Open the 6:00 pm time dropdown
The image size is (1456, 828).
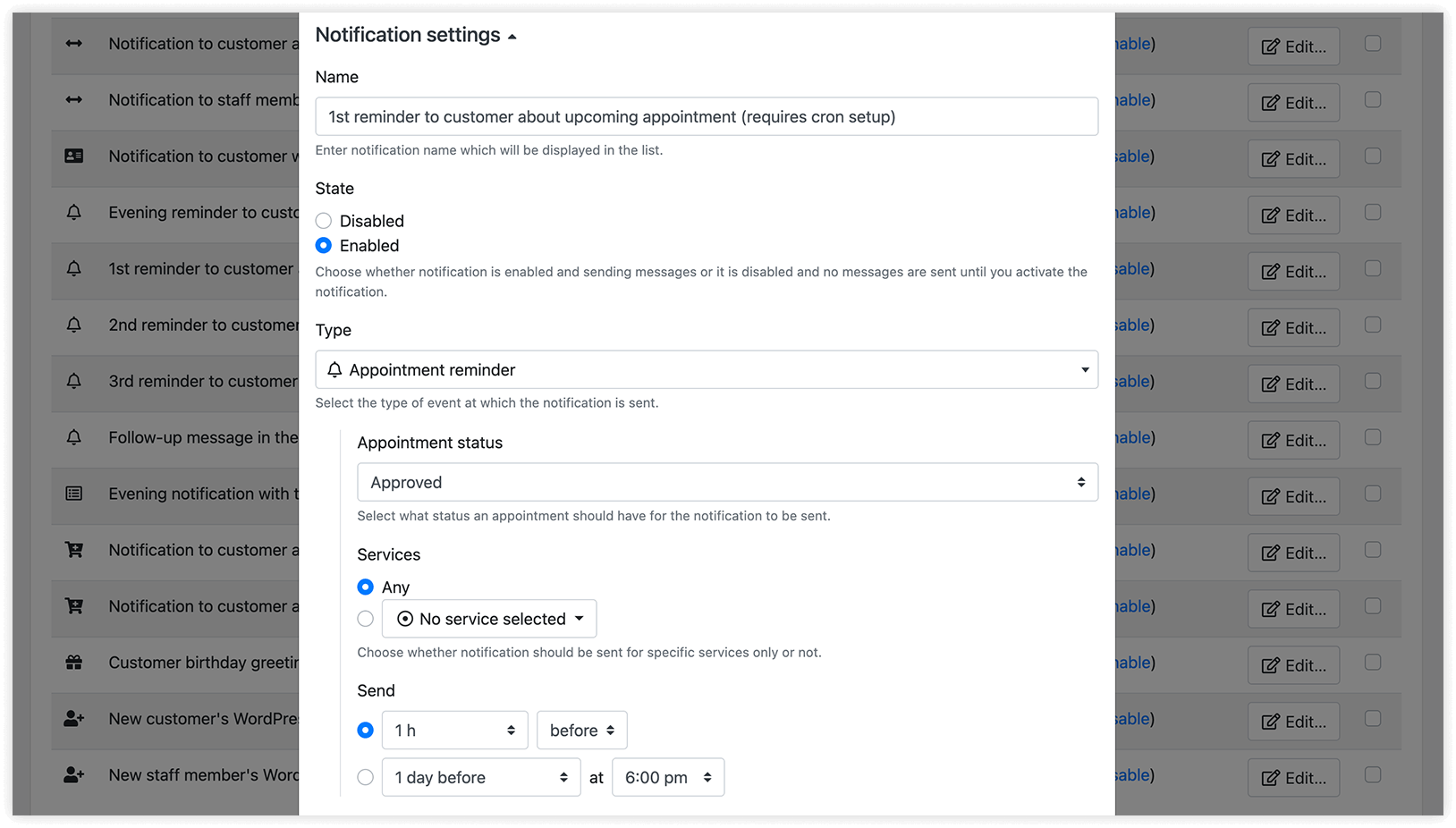pos(668,777)
